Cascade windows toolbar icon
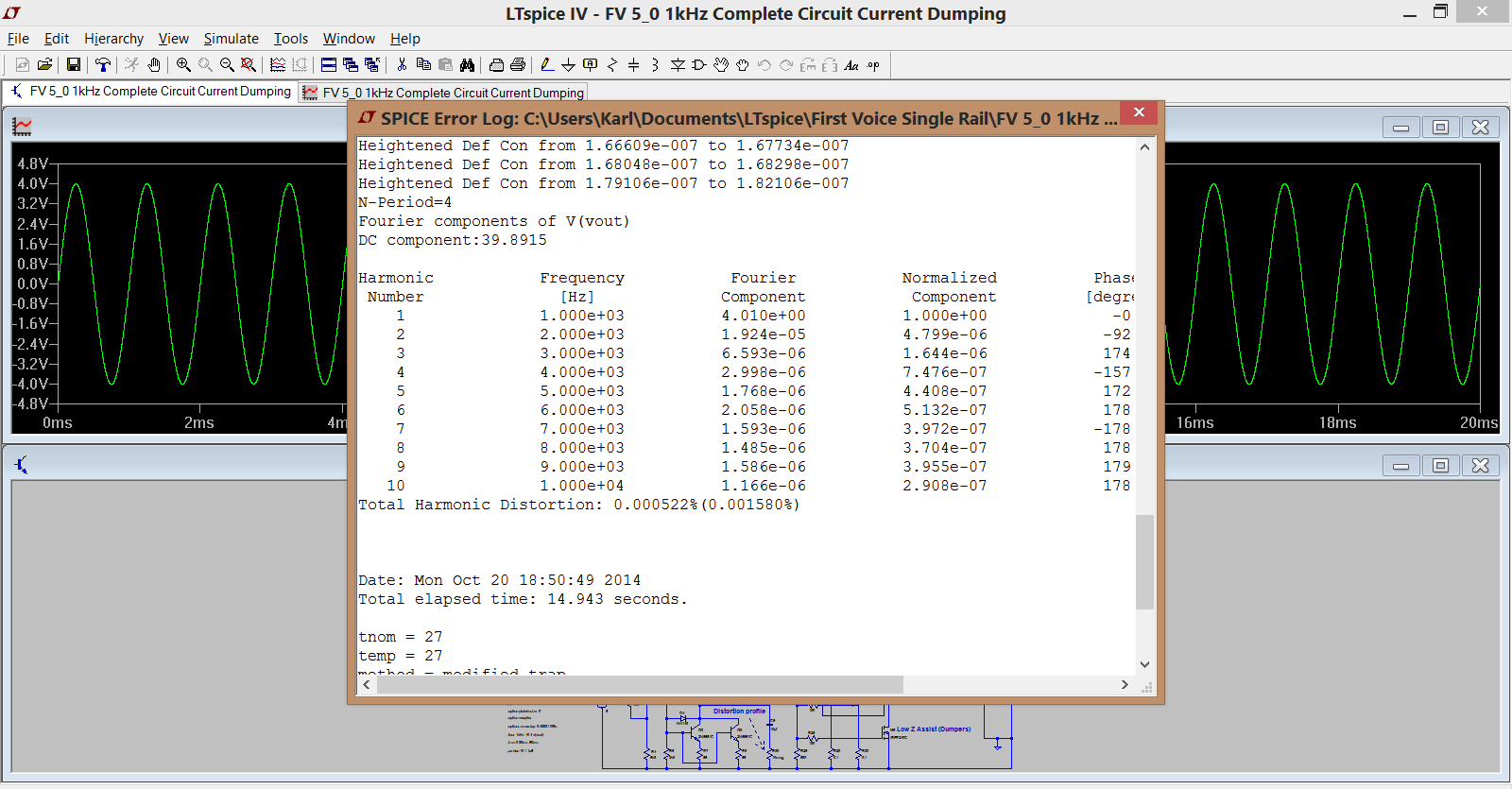 pyautogui.click(x=351, y=65)
